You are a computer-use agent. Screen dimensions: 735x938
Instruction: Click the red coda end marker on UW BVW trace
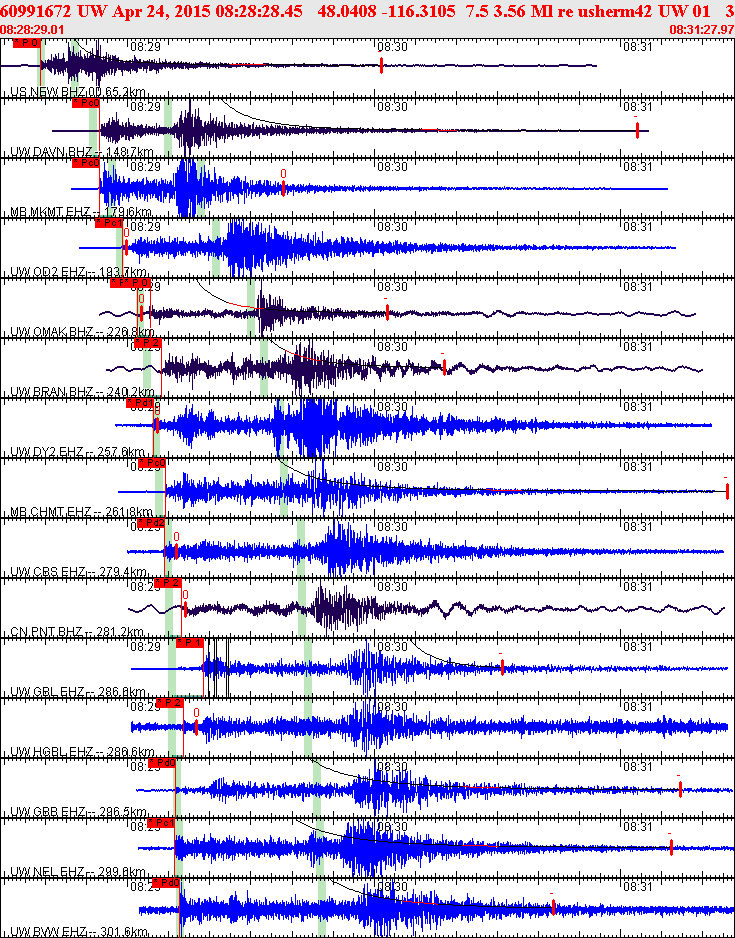tap(553, 907)
